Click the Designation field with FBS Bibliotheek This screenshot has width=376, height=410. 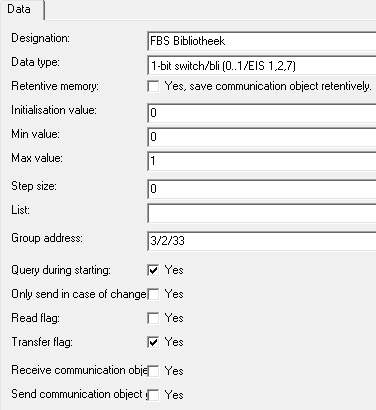pos(262,41)
